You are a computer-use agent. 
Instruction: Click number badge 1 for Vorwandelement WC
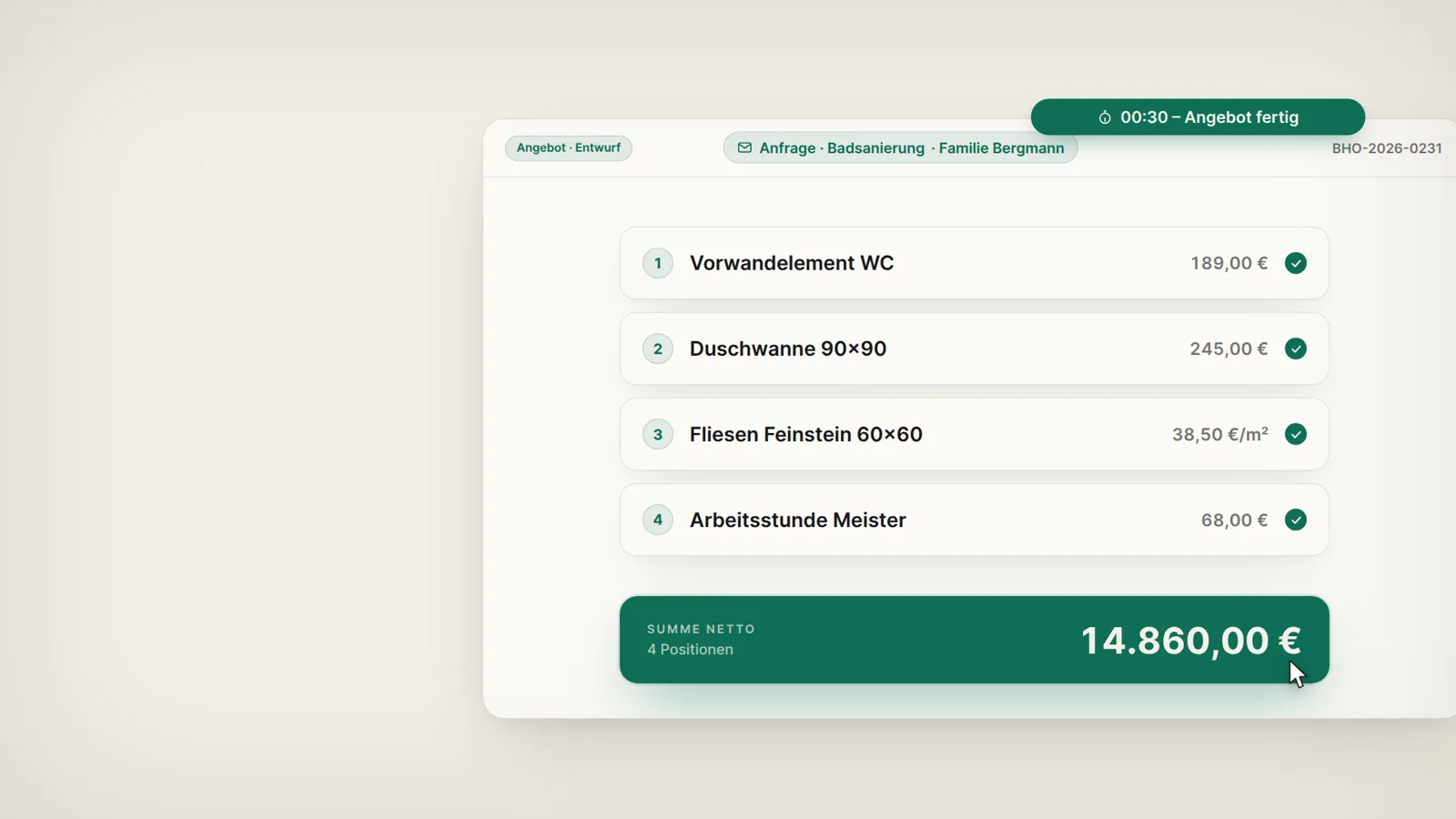(658, 263)
